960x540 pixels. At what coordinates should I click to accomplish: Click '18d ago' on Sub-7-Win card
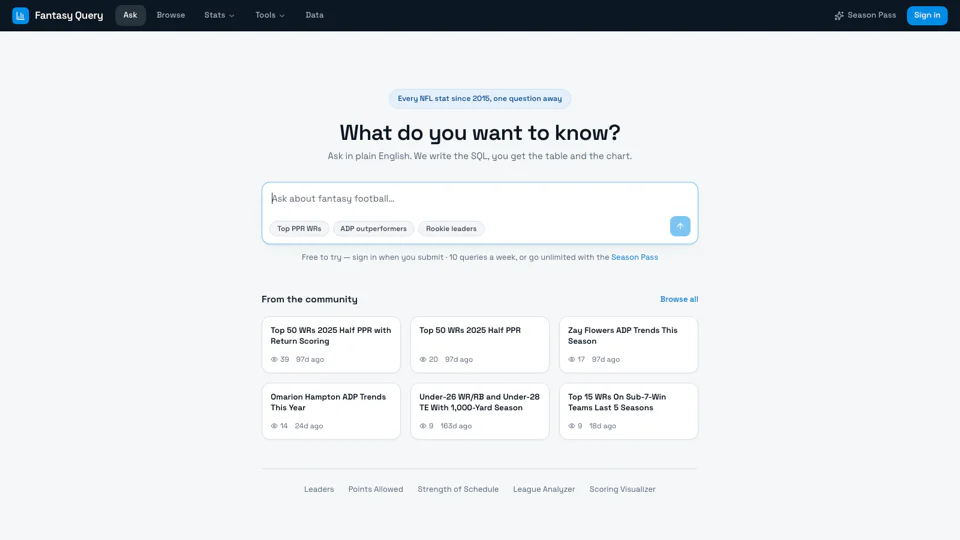point(602,426)
